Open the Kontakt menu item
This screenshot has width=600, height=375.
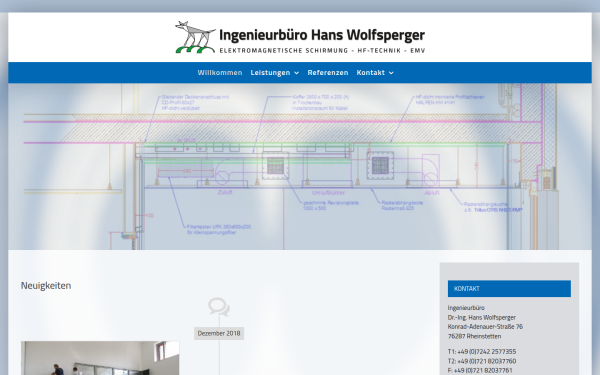370,72
